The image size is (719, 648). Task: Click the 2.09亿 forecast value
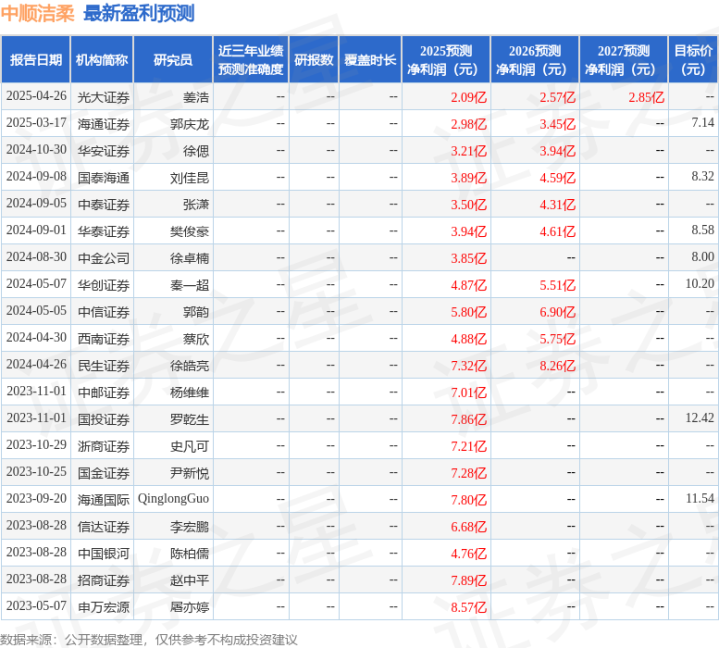click(x=469, y=97)
